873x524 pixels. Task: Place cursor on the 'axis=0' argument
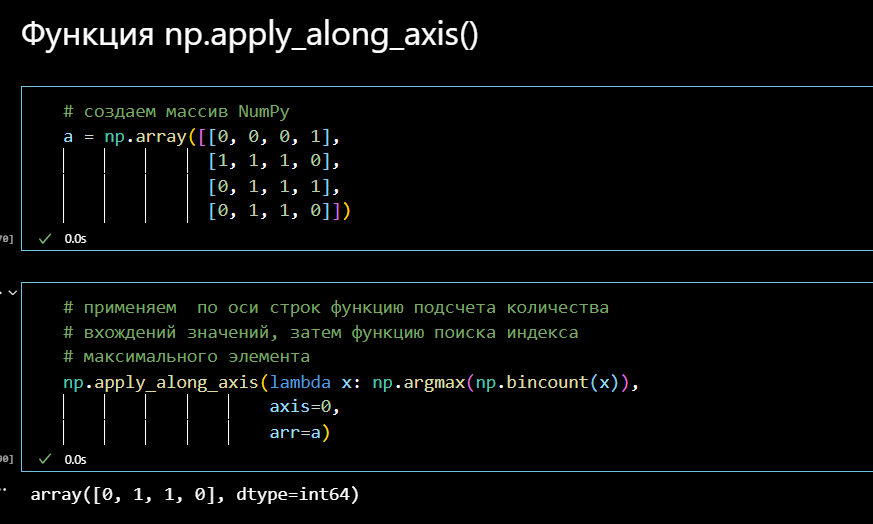coord(304,408)
